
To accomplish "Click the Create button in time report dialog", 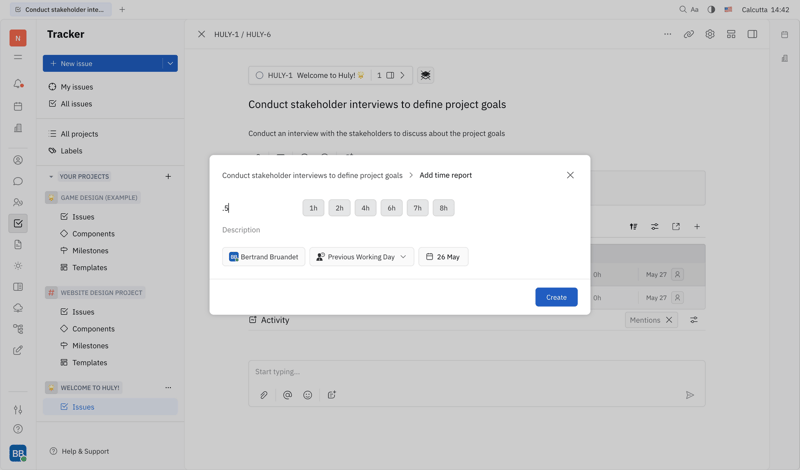I will coord(556,297).
